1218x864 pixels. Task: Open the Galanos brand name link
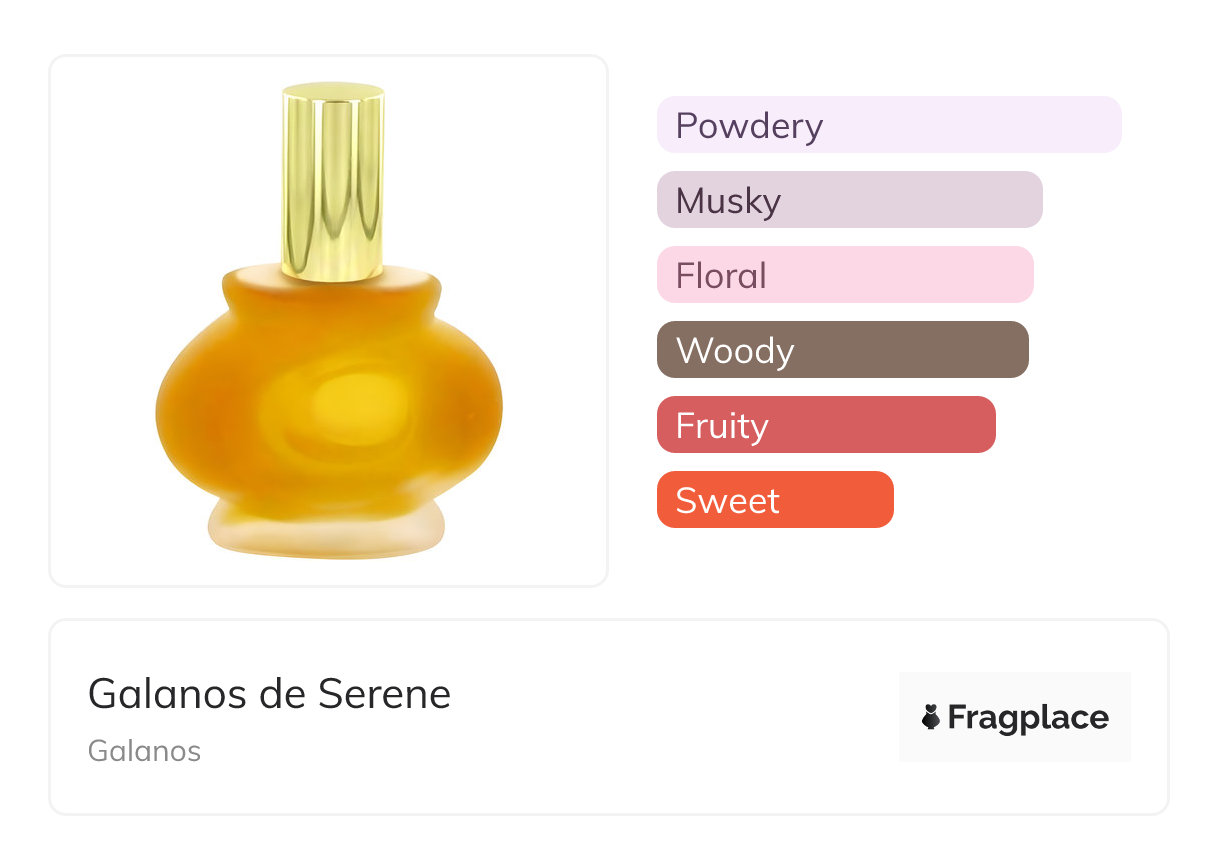pos(144,750)
